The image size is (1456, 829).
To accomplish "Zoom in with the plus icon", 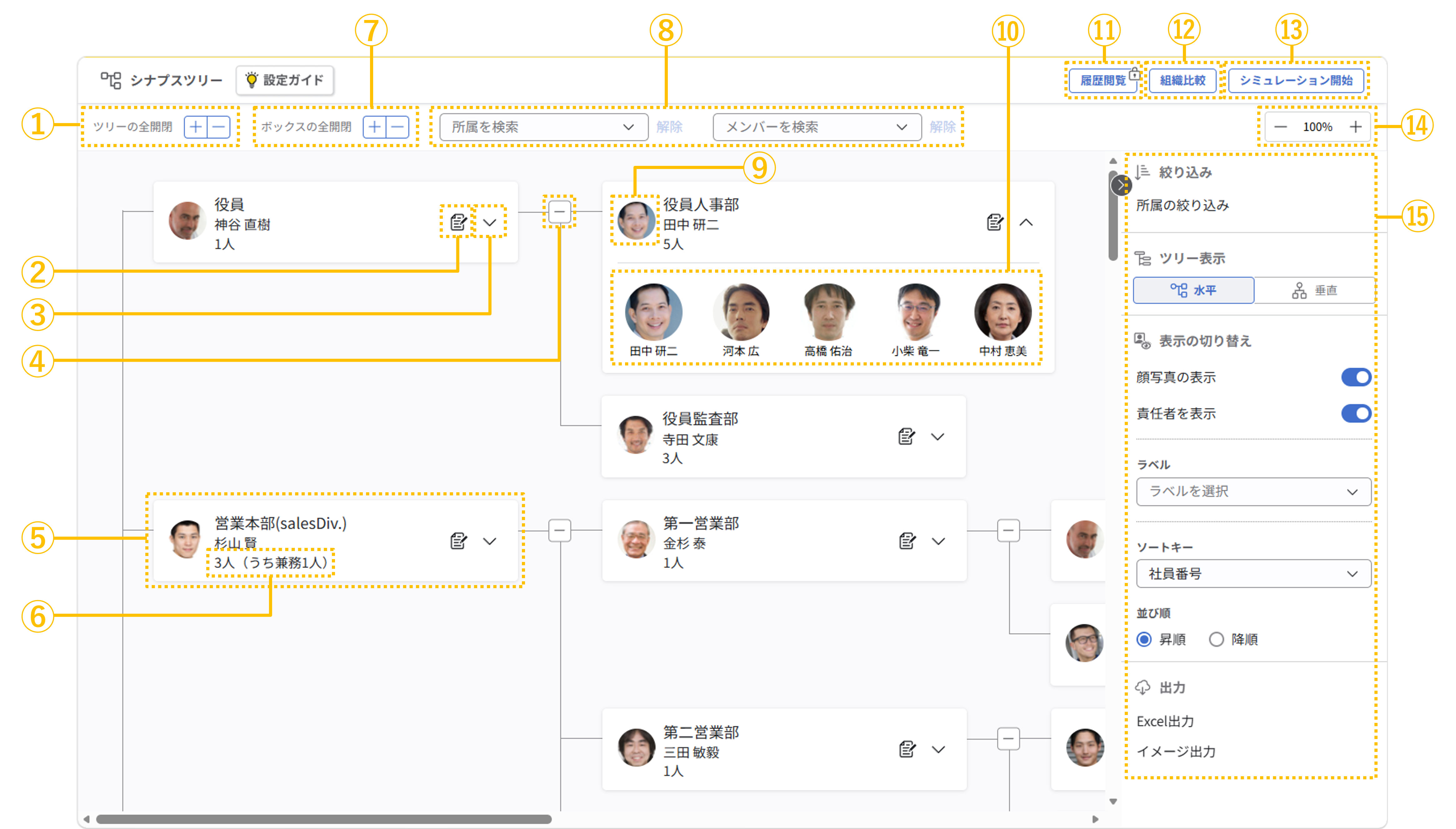I will pos(1355,127).
